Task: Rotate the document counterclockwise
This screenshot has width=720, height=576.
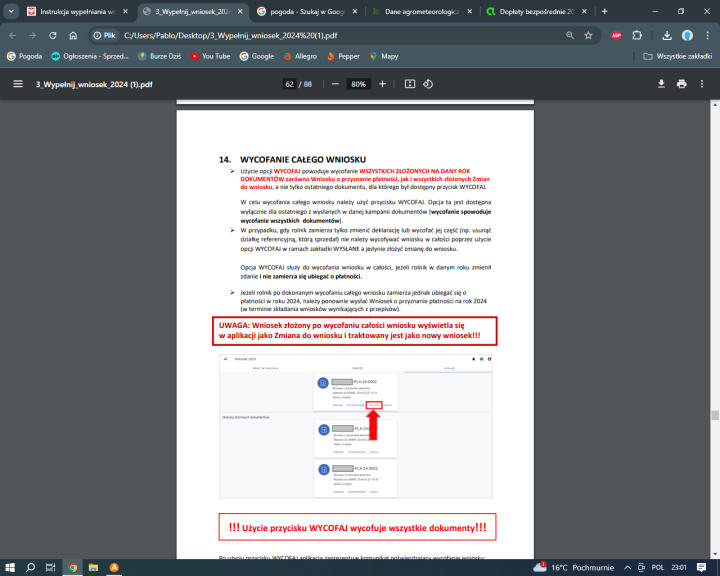Action: click(x=428, y=84)
